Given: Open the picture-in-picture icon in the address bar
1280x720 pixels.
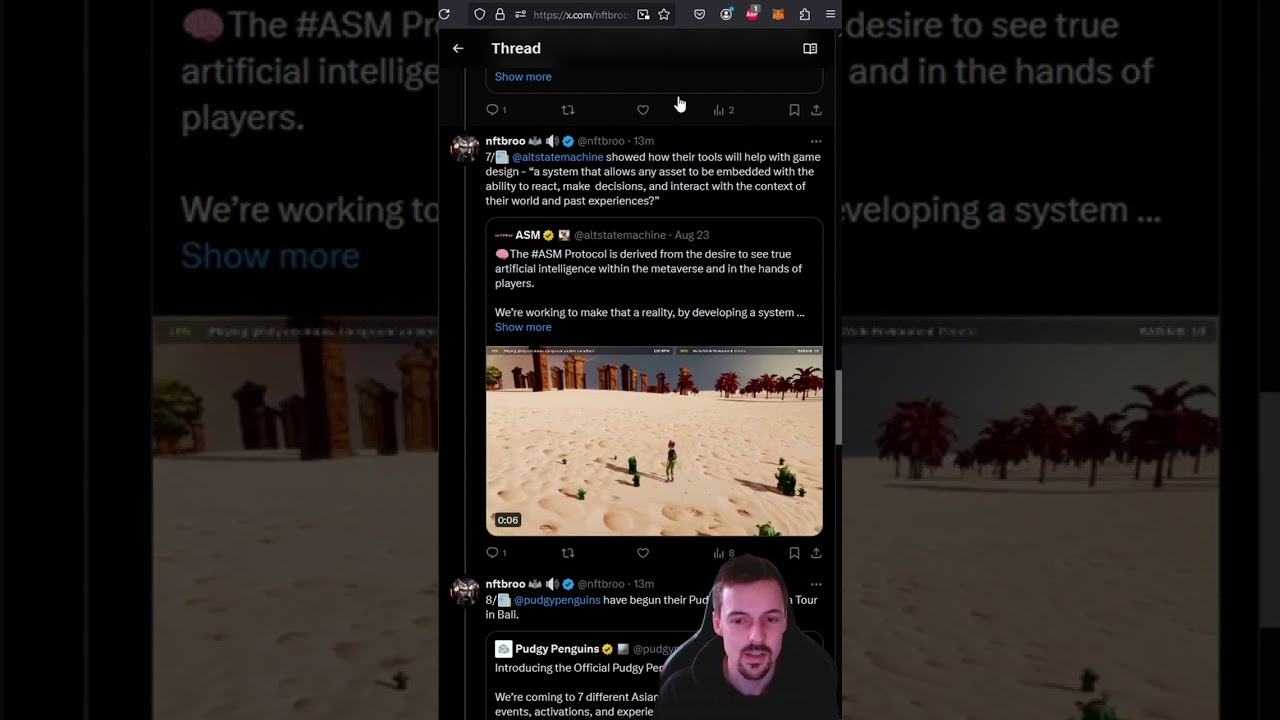Looking at the screenshot, I should pos(643,14).
